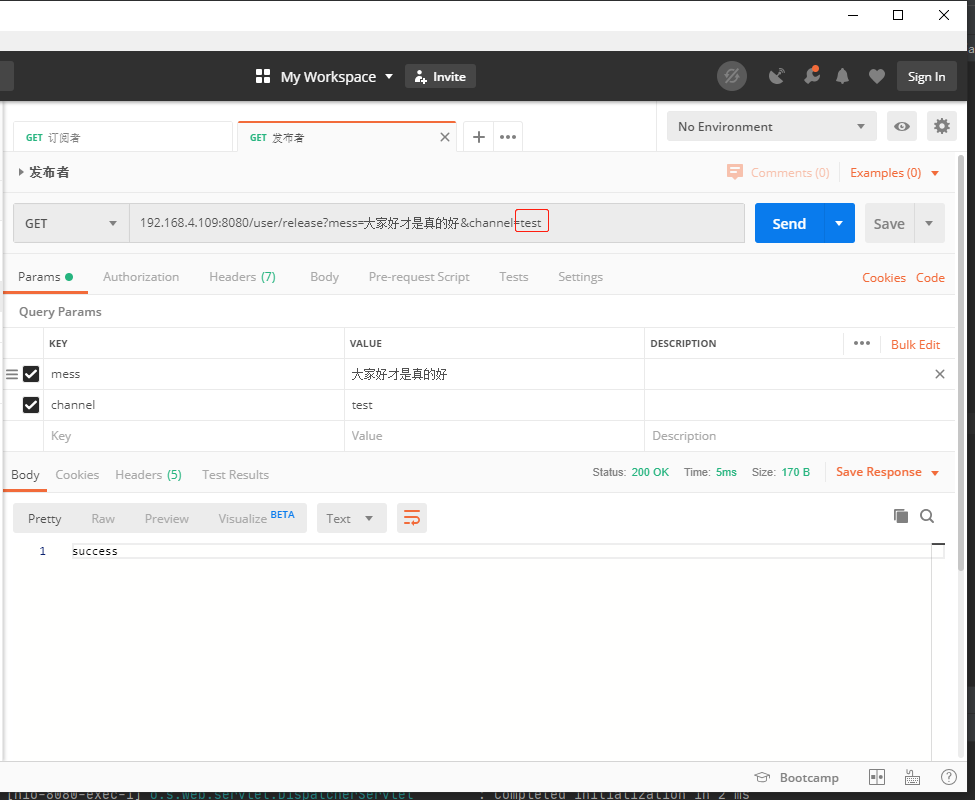The height and width of the screenshot is (800, 975).
Task: Show environment quick look eye icon
Action: [901, 126]
